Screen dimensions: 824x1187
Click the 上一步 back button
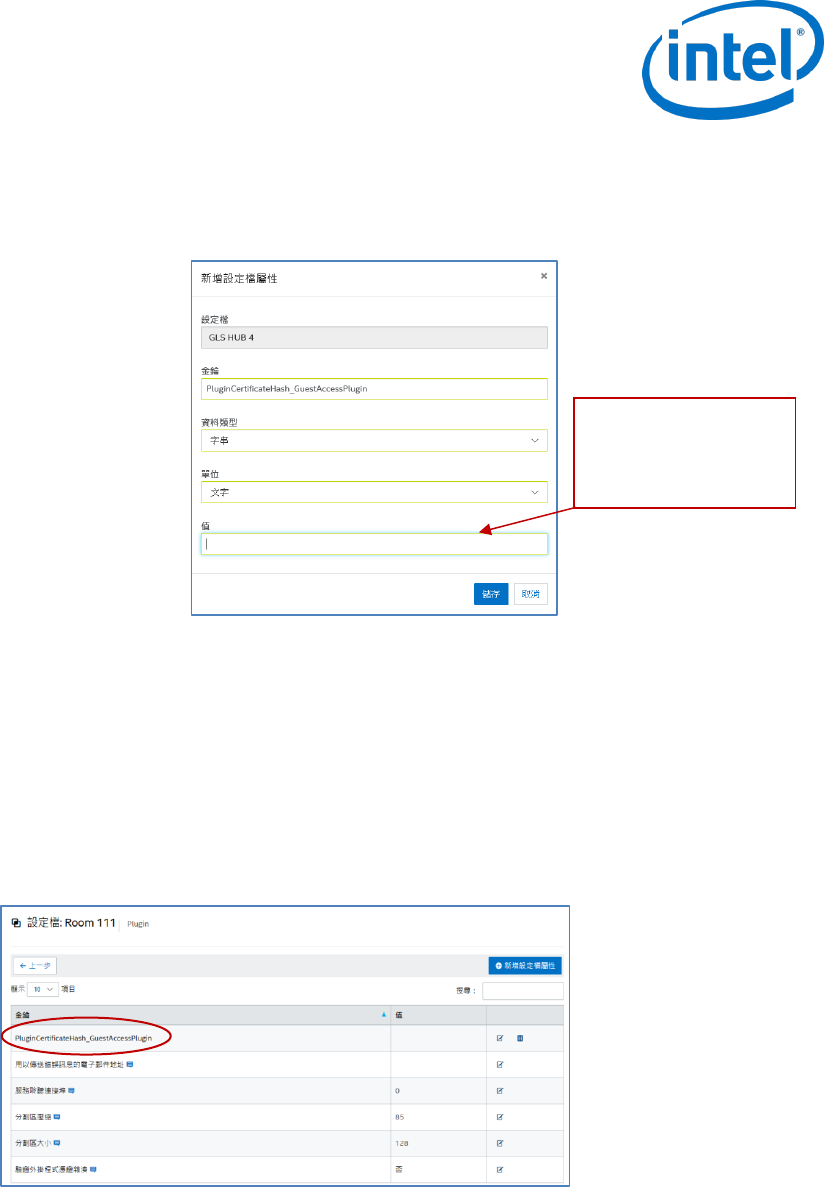point(35,965)
